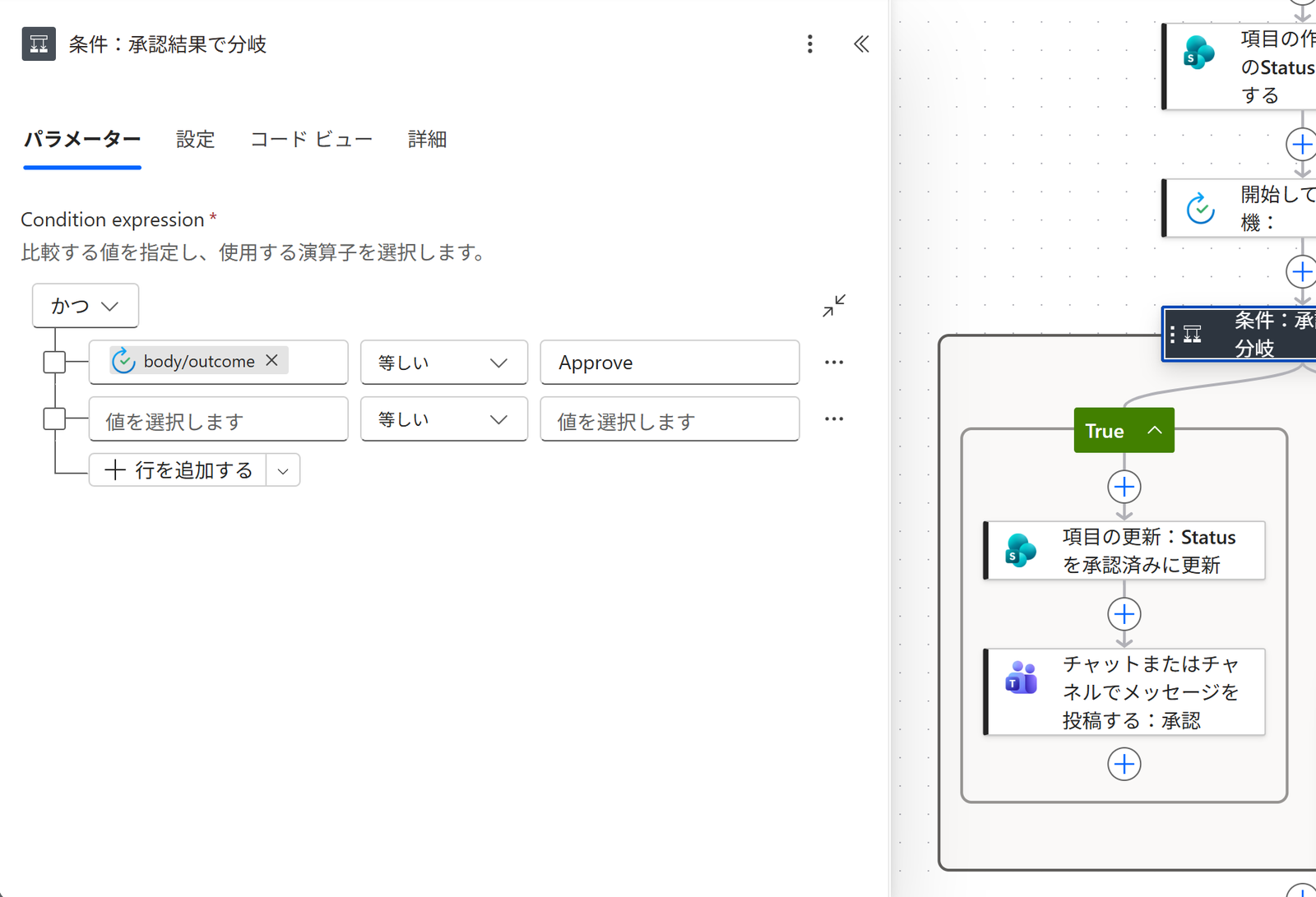Image resolution: width=1316 pixels, height=897 pixels.
Task: Insert a step directly below the True label
Action: 1124,487
